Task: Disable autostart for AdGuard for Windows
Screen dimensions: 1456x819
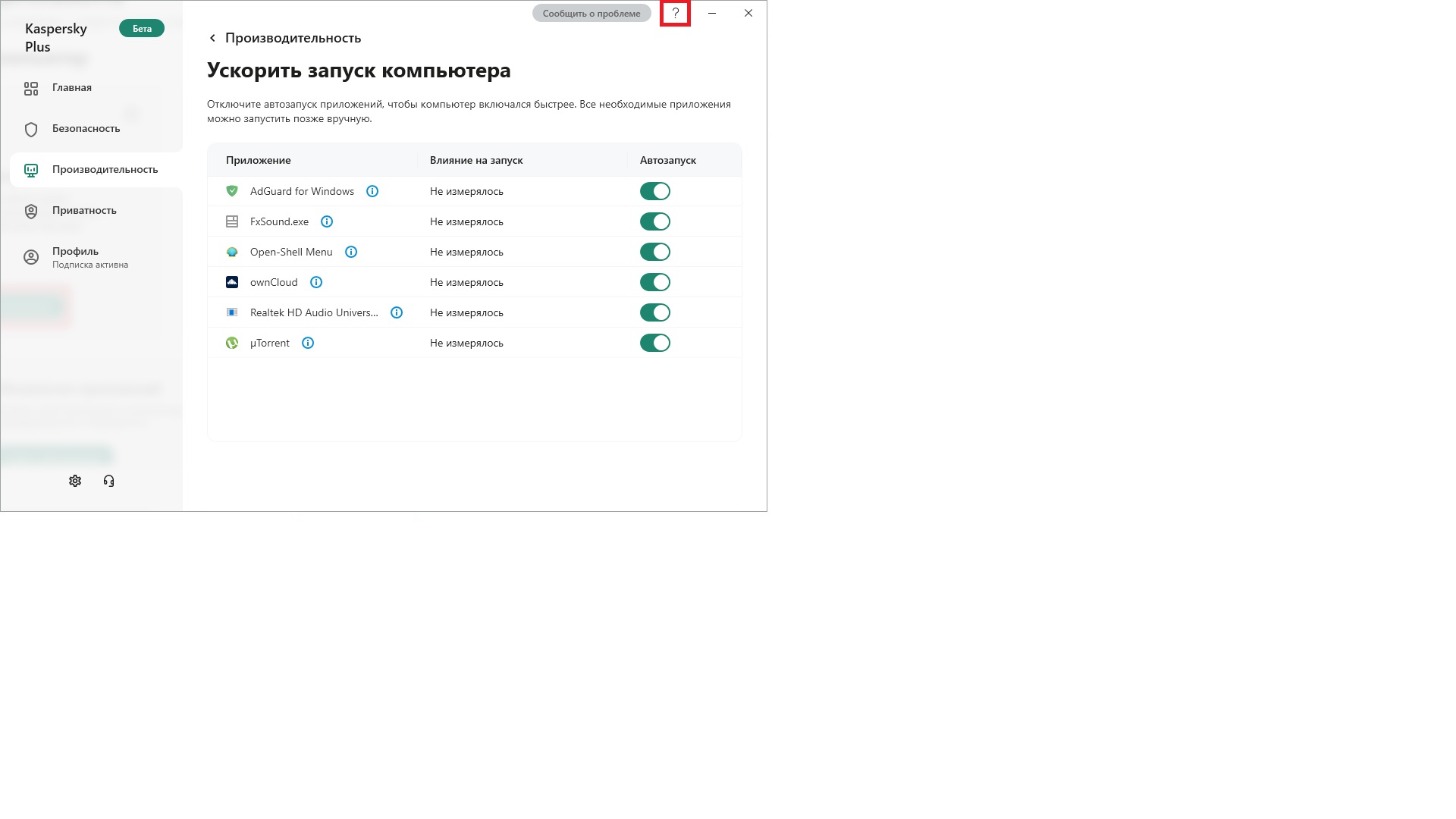Action: 655,191
